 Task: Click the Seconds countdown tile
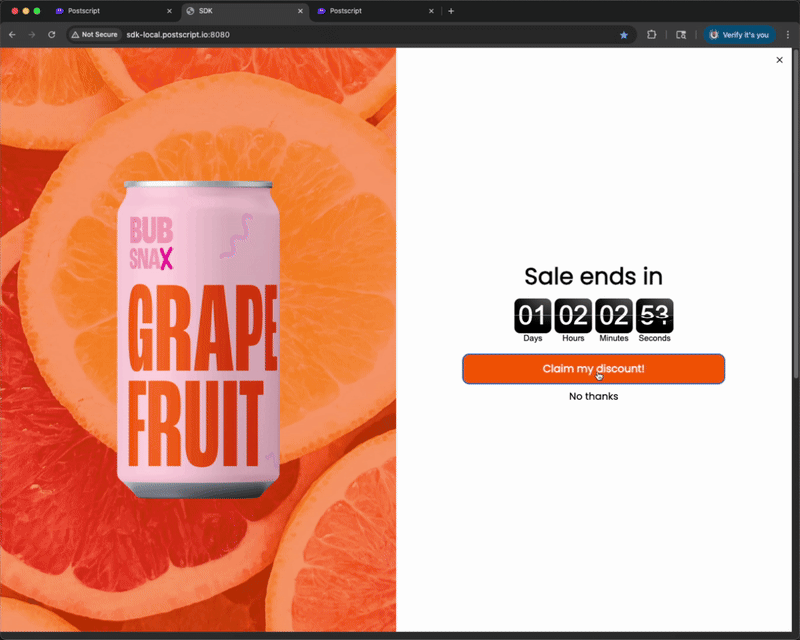pos(655,315)
